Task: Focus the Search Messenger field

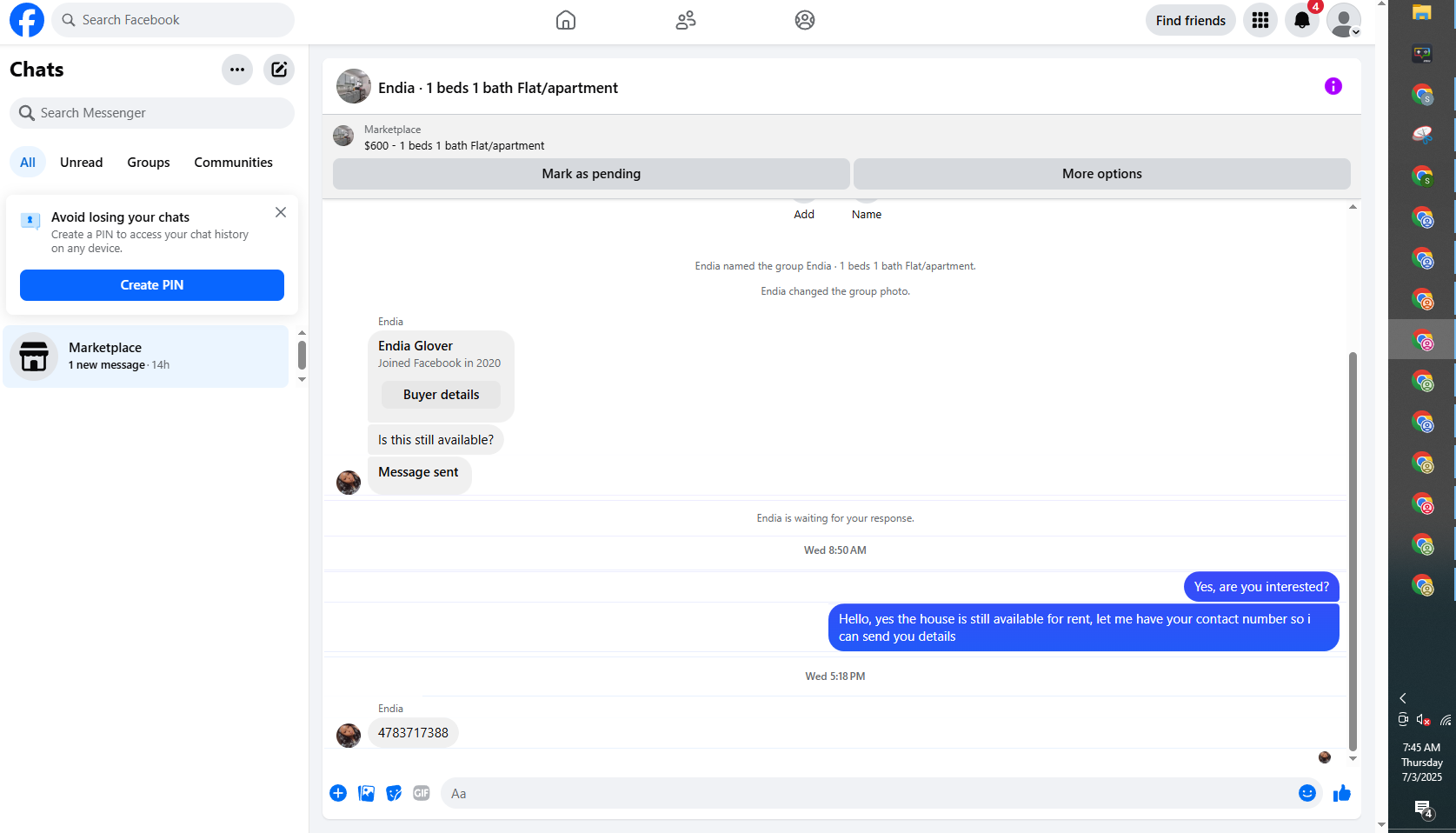Action: (x=152, y=113)
